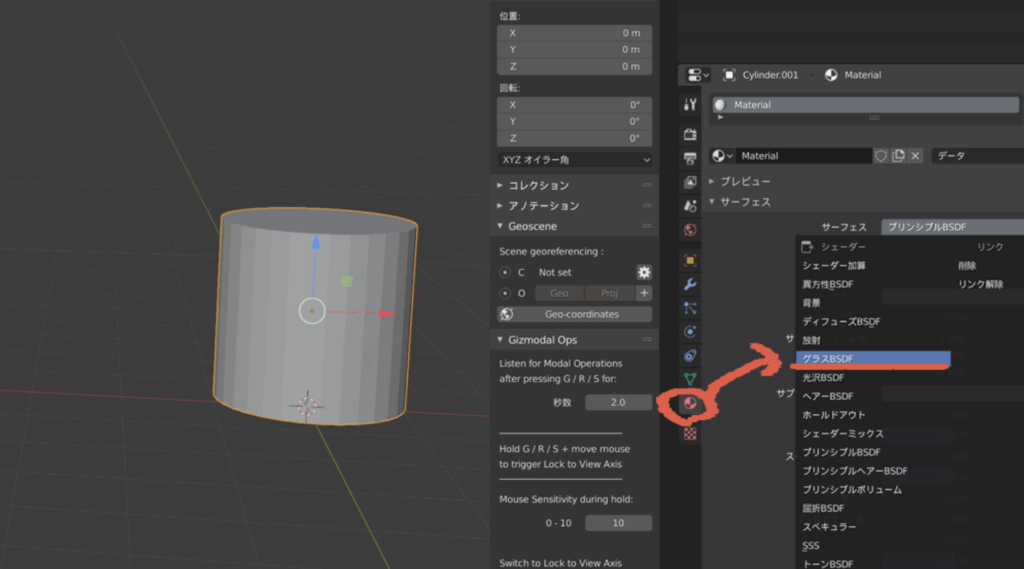1024x569 pixels.
Task: Switch to the Modifier properties wrench icon
Action: pyautogui.click(x=689, y=284)
